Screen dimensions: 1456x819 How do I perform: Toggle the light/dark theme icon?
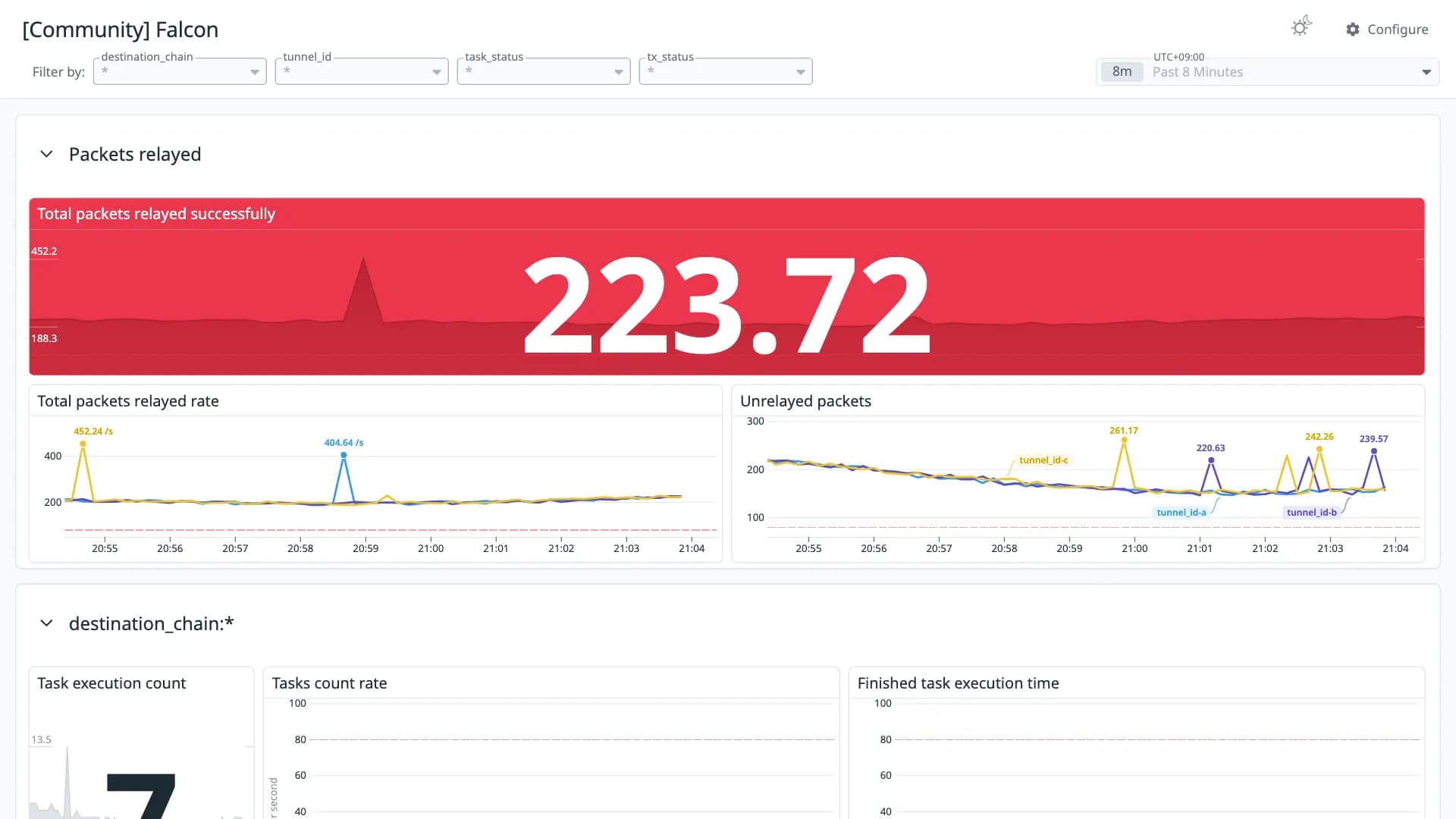[1301, 27]
